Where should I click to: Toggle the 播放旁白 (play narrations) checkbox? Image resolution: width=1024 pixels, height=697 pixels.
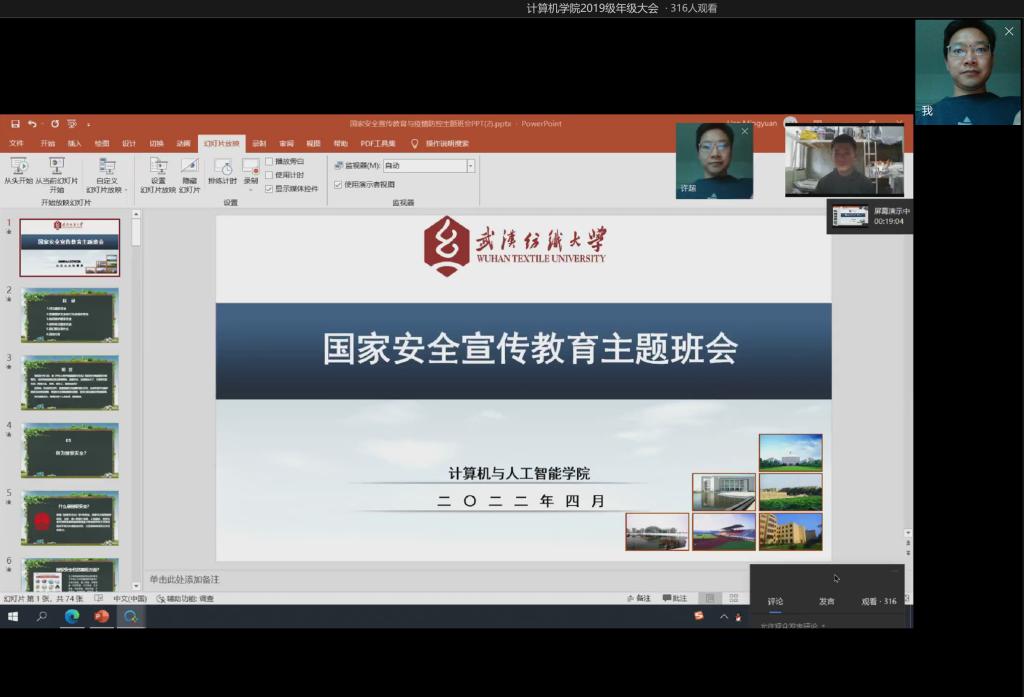(269, 161)
